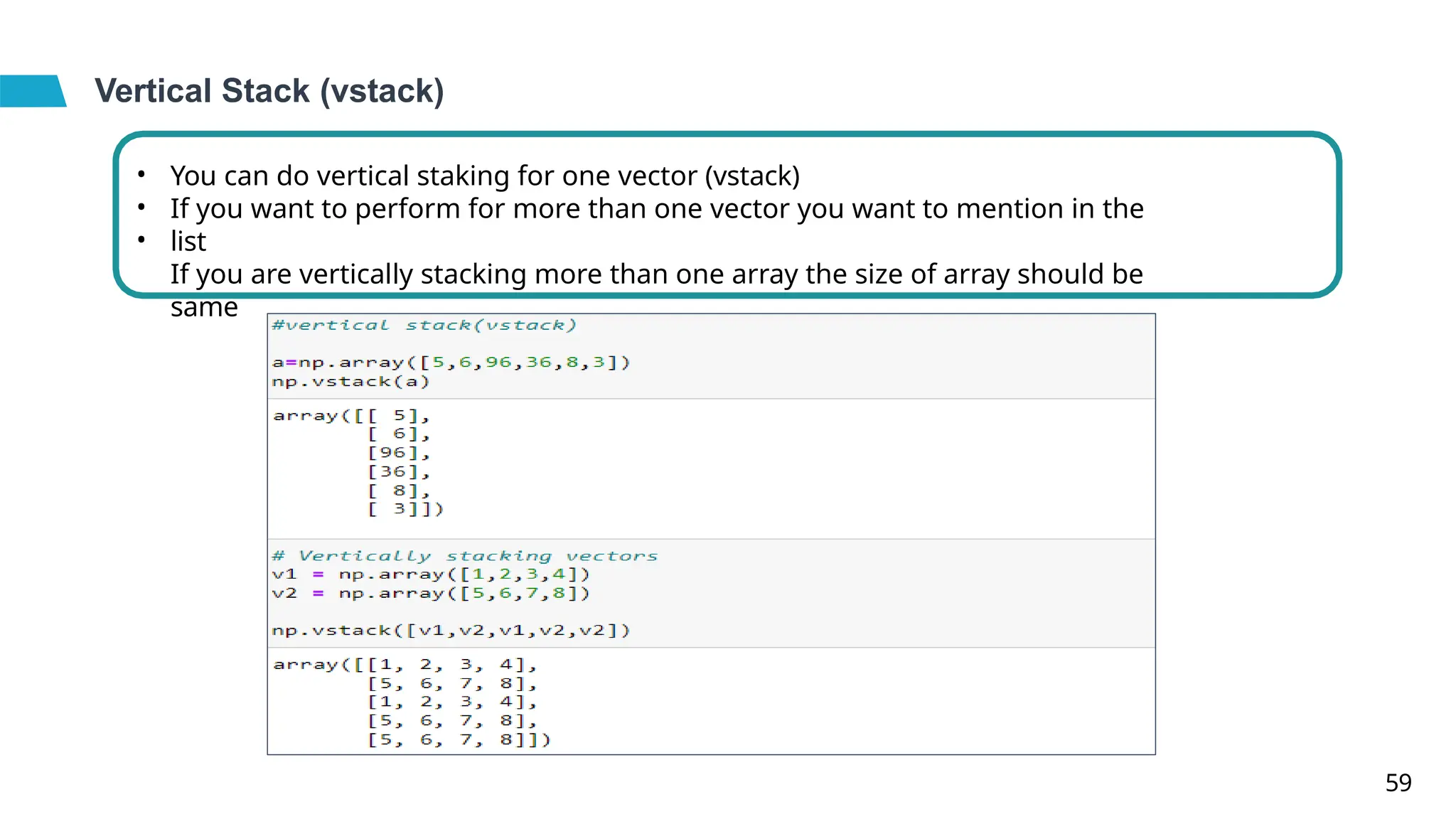Viewport: 1456px width, 819px height.
Task: Click the word 'list' in the bullet list
Action: (x=188, y=242)
